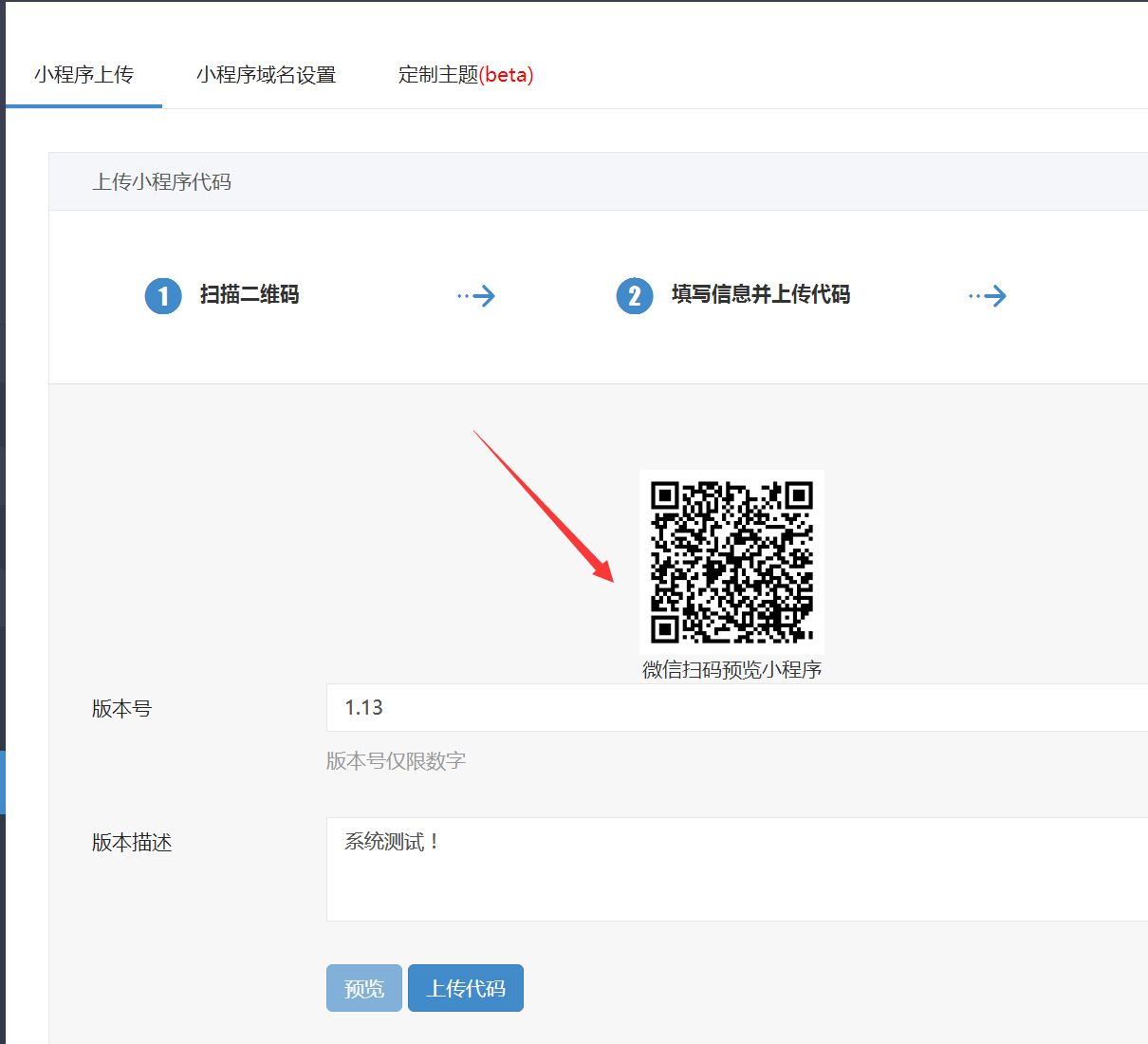Switch to the 小程序域名设置 tab

(x=266, y=75)
